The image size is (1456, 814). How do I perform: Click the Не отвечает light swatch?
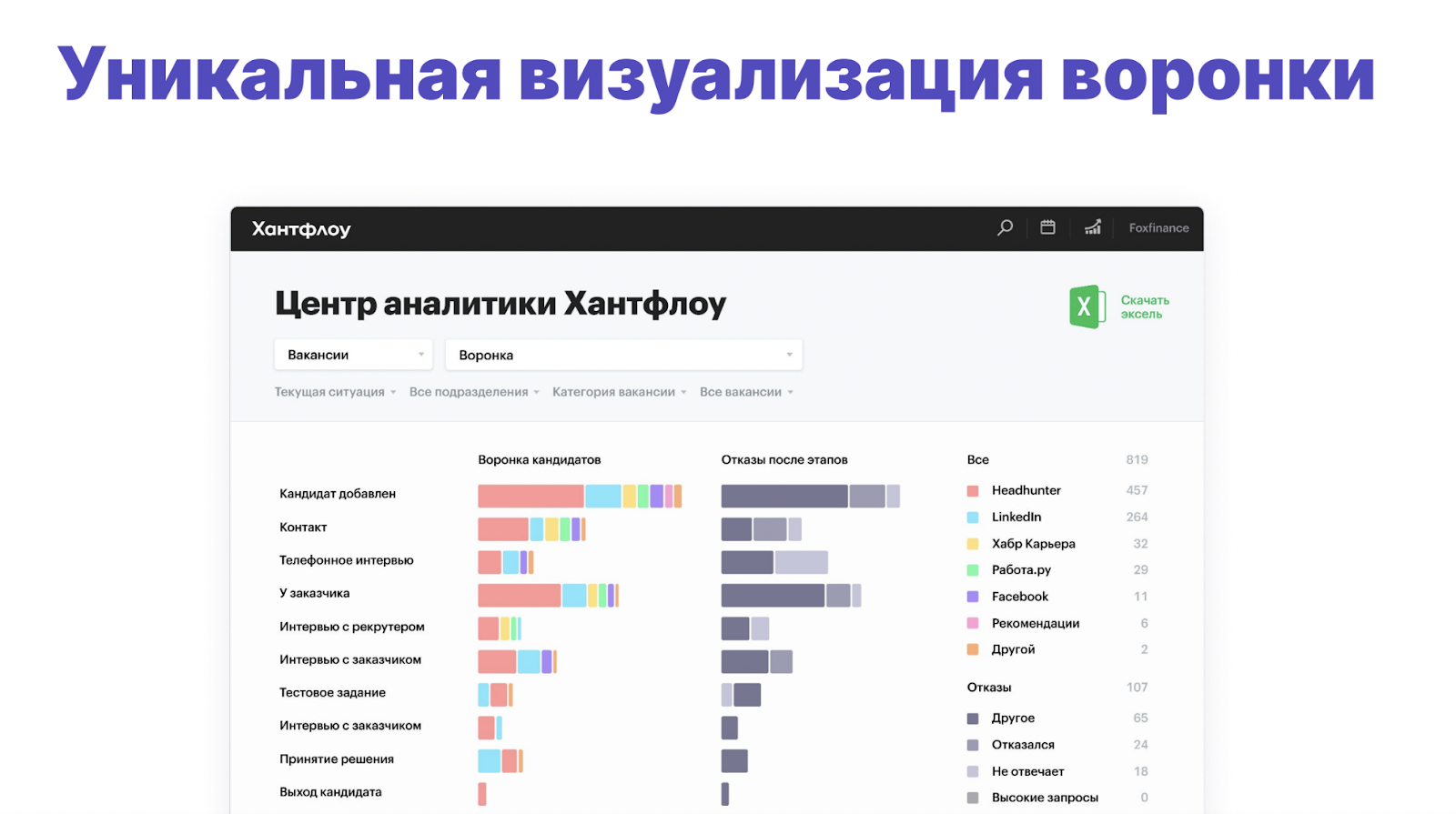click(x=973, y=771)
